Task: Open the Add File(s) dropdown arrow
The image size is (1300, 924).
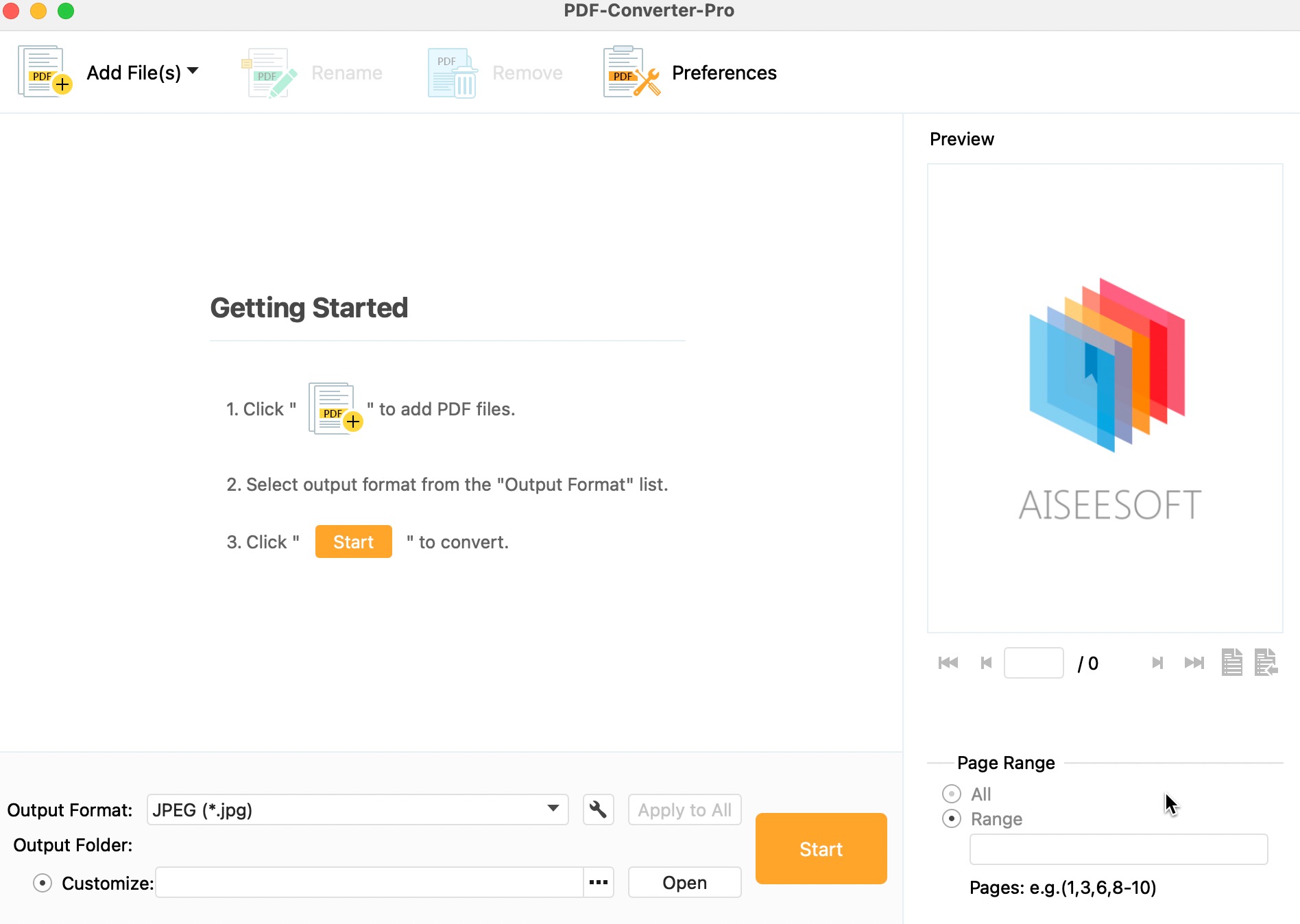Action: pyautogui.click(x=193, y=71)
